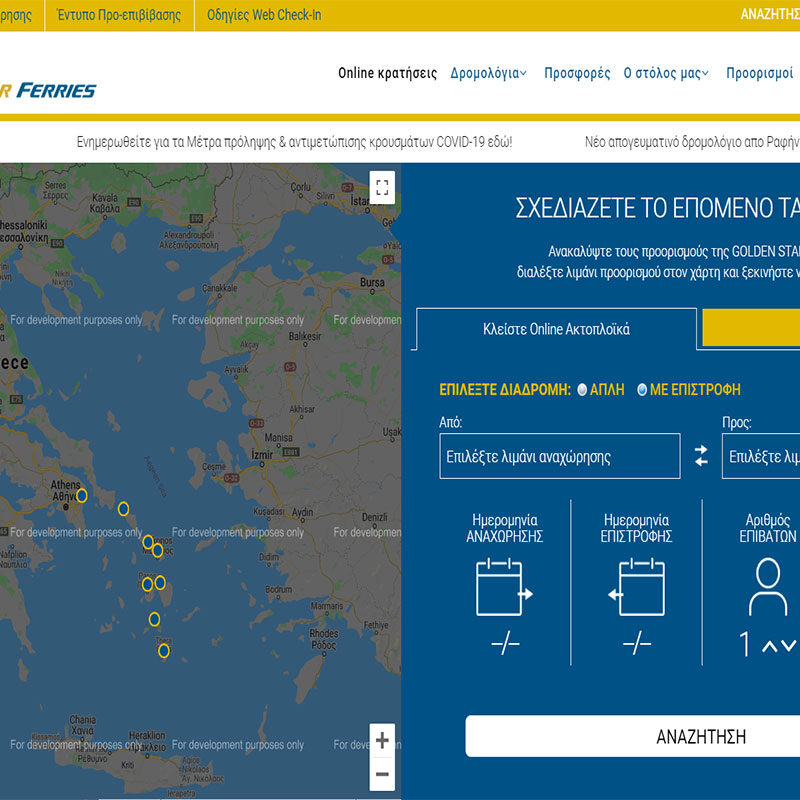
Task: Open the departure date calendar icon
Action: [504, 587]
